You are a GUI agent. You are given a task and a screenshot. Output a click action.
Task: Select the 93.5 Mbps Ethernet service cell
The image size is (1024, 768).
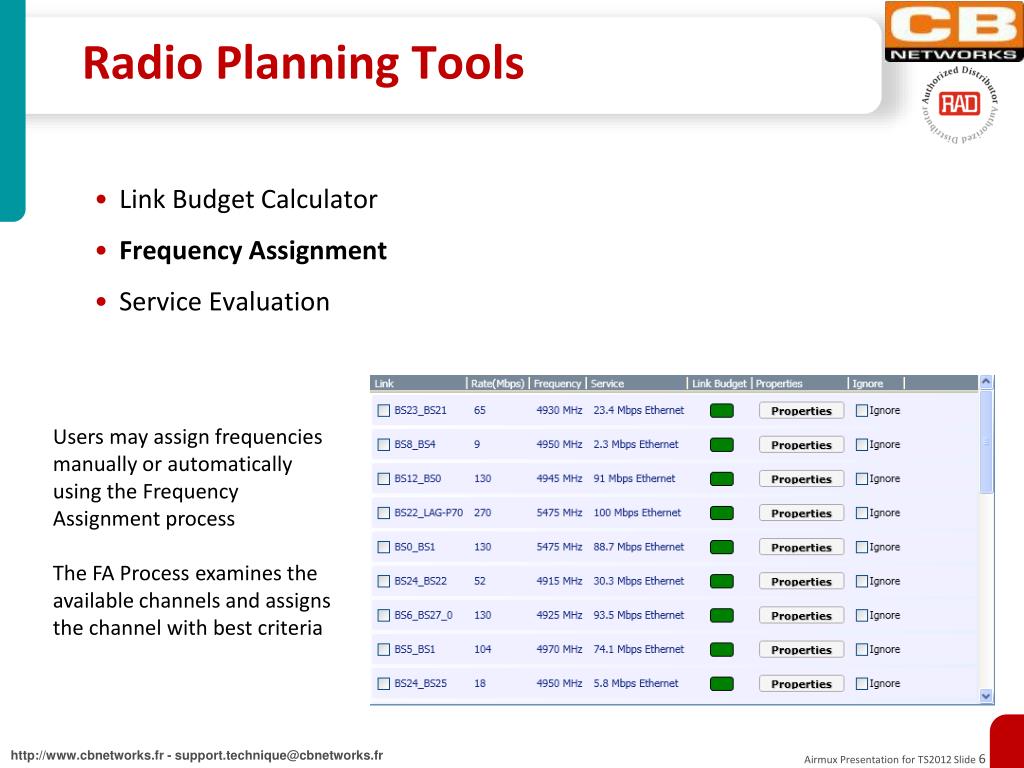click(639, 615)
